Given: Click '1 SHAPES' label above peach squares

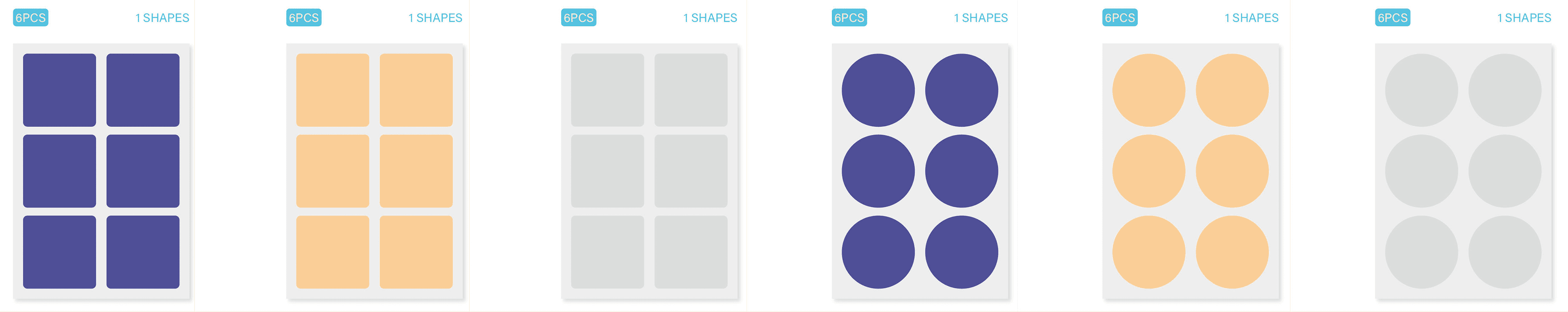Looking at the screenshot, I should [435, 18].
